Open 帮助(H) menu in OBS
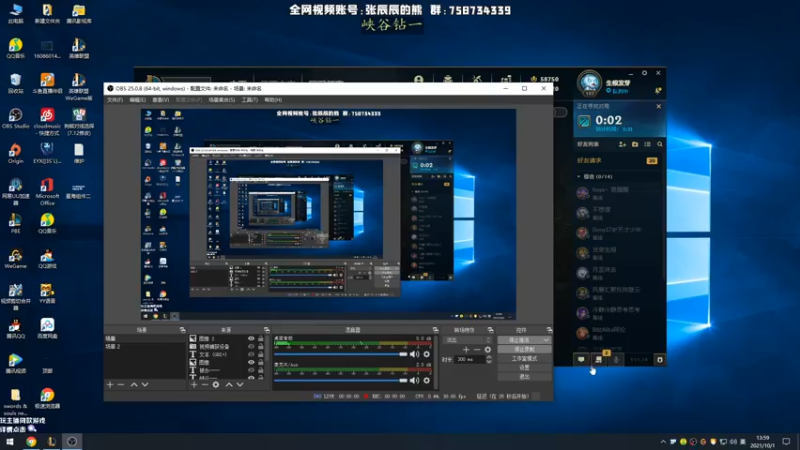This screenshot has height=450, width=800. [x=273, y=100]
